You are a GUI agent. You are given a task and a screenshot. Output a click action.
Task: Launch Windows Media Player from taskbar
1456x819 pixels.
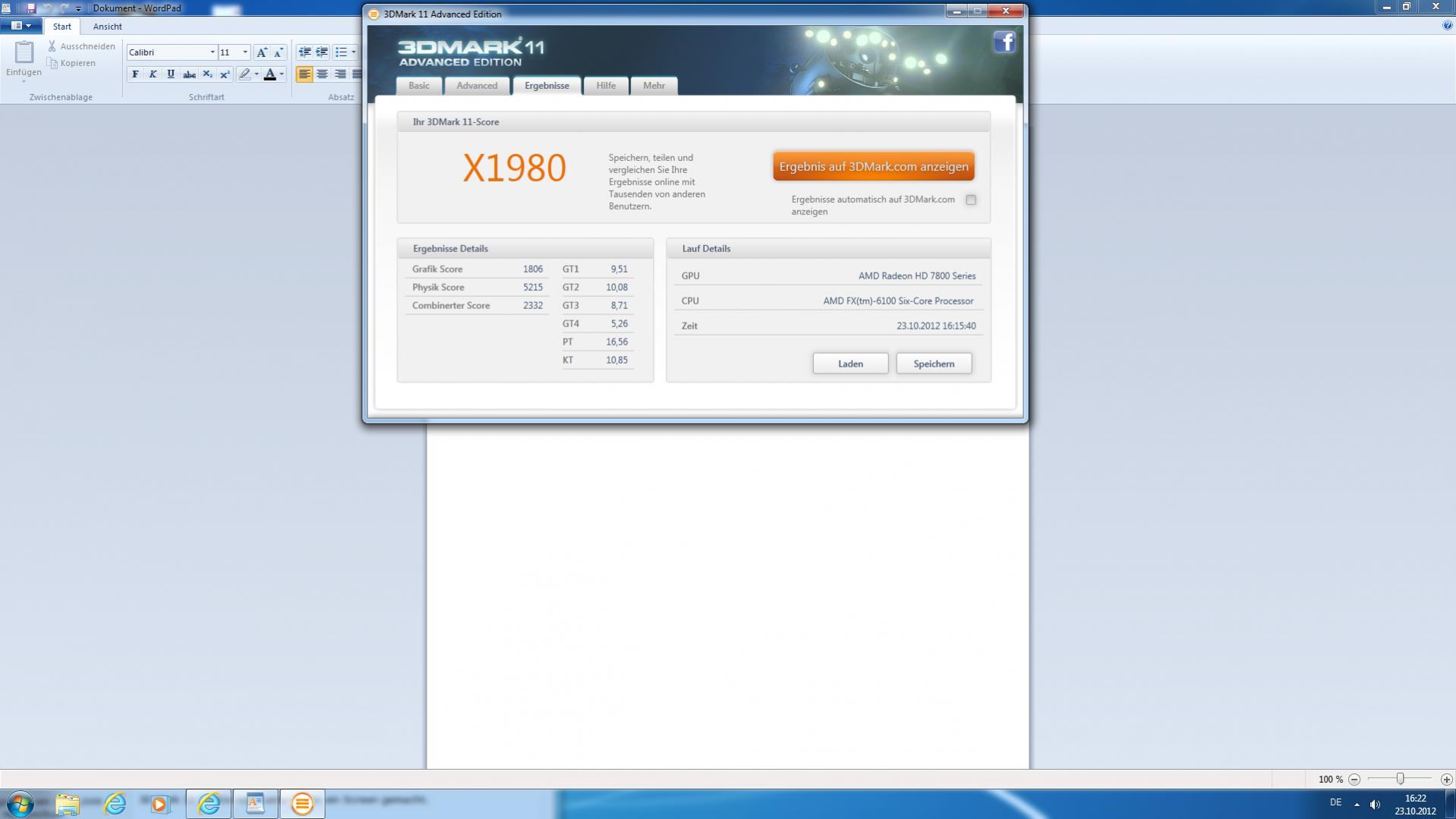pyautogui.click(x=159, y=804)
